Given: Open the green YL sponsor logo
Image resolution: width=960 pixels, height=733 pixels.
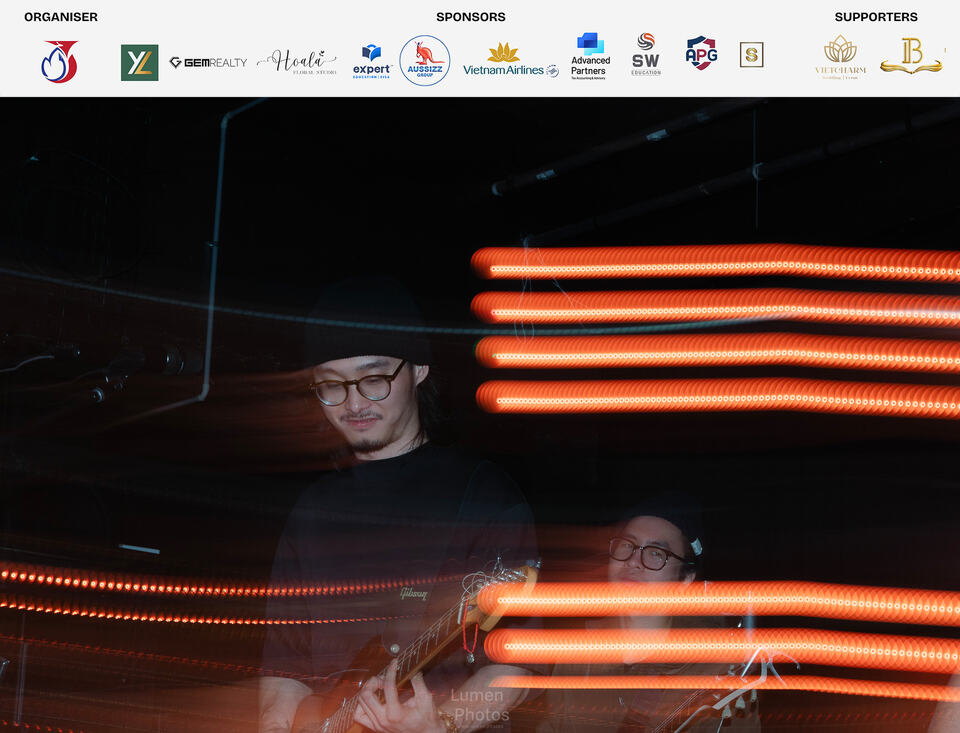Looking at the screenshot, I should click(140, 62).
